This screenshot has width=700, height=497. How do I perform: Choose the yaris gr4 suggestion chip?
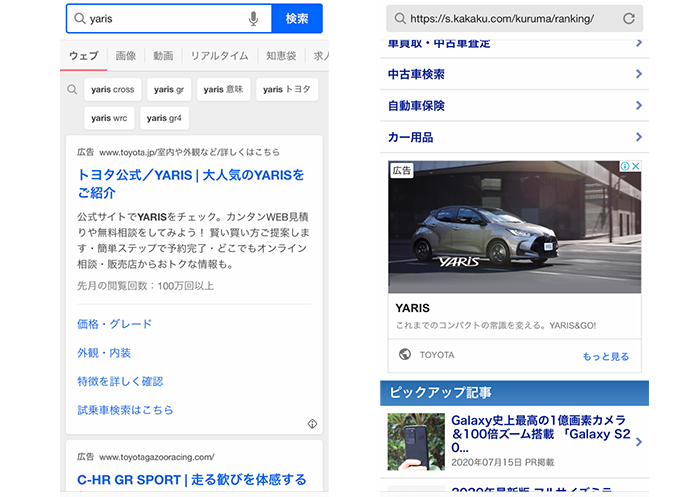164,118
